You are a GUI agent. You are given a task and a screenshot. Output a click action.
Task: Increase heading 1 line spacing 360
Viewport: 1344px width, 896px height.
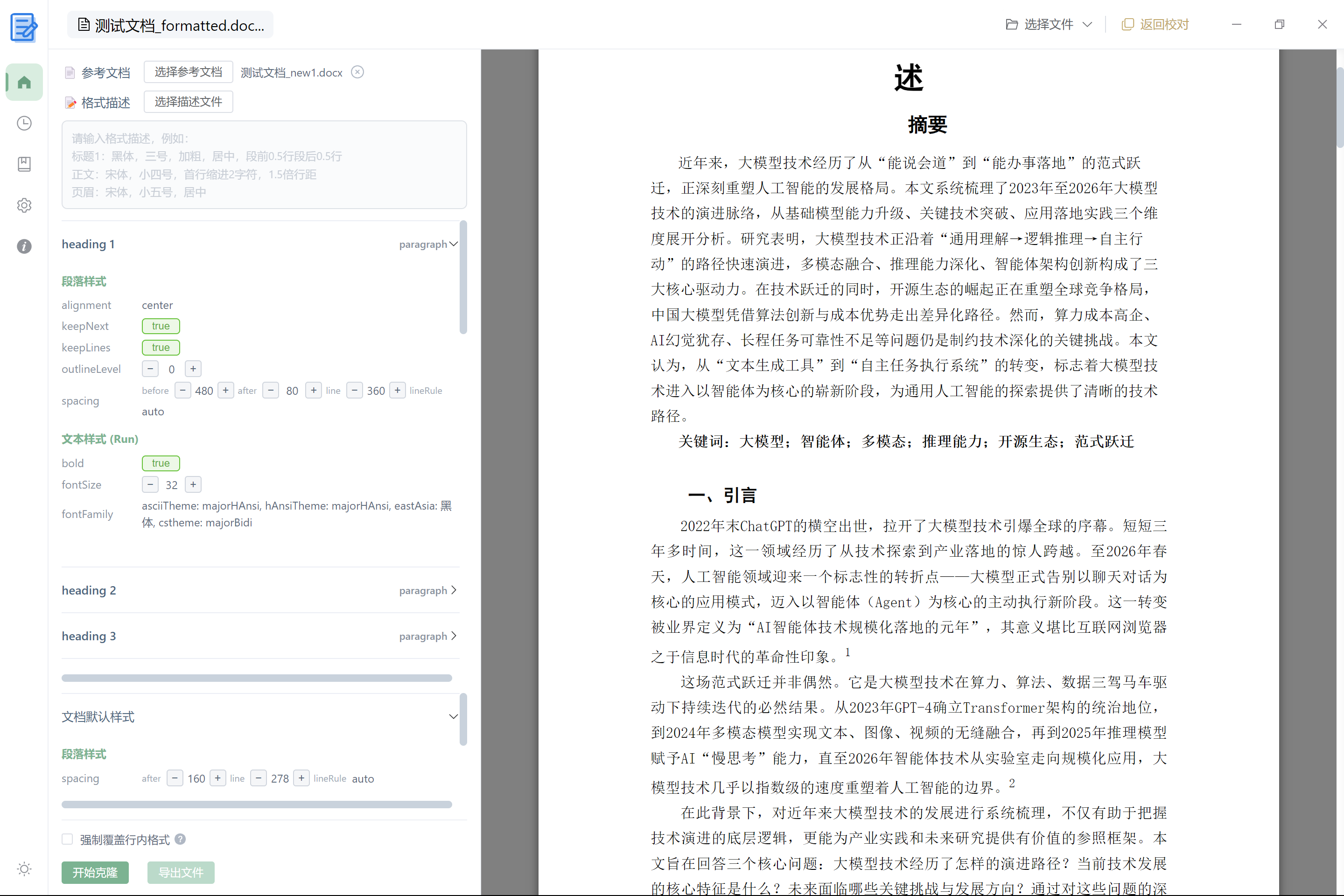[x=398, y=390]
